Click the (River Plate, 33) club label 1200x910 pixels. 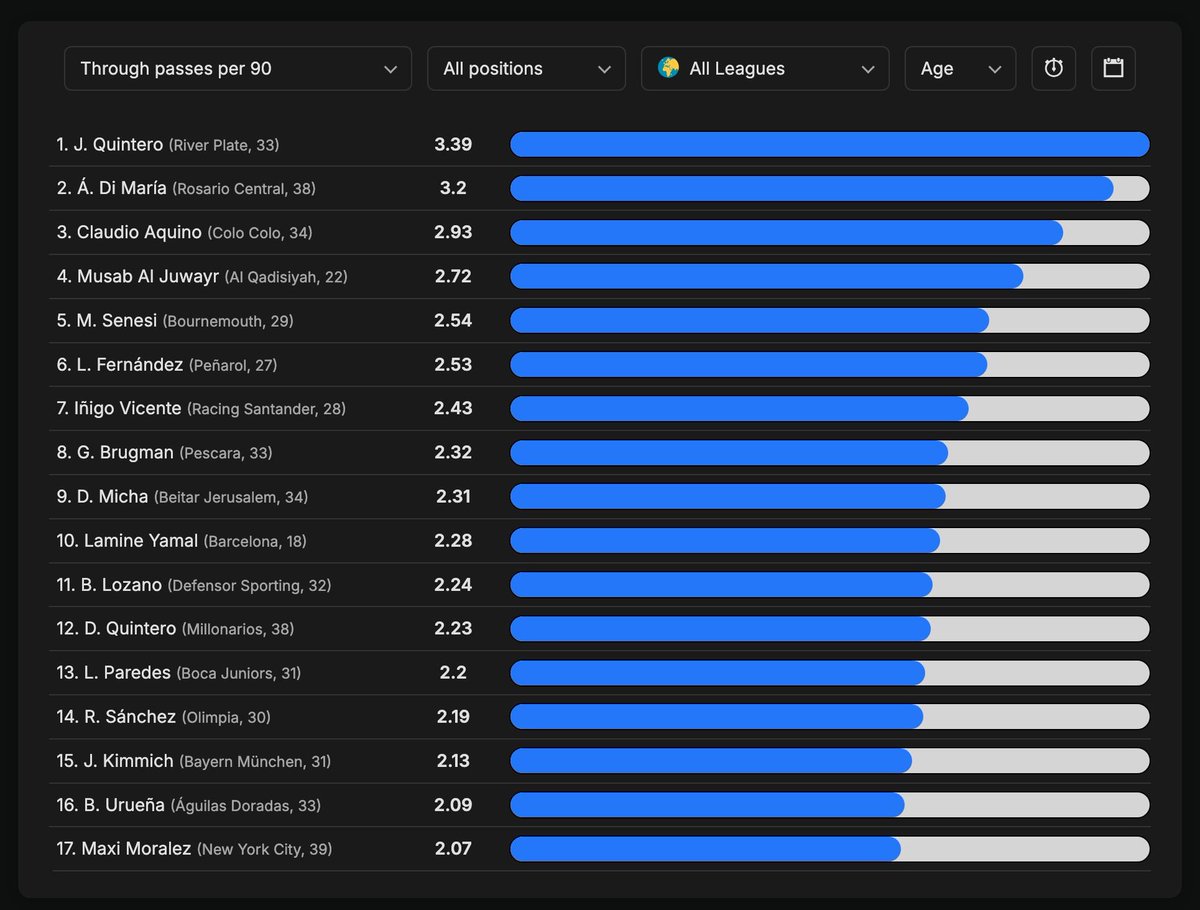pos(224,146)
